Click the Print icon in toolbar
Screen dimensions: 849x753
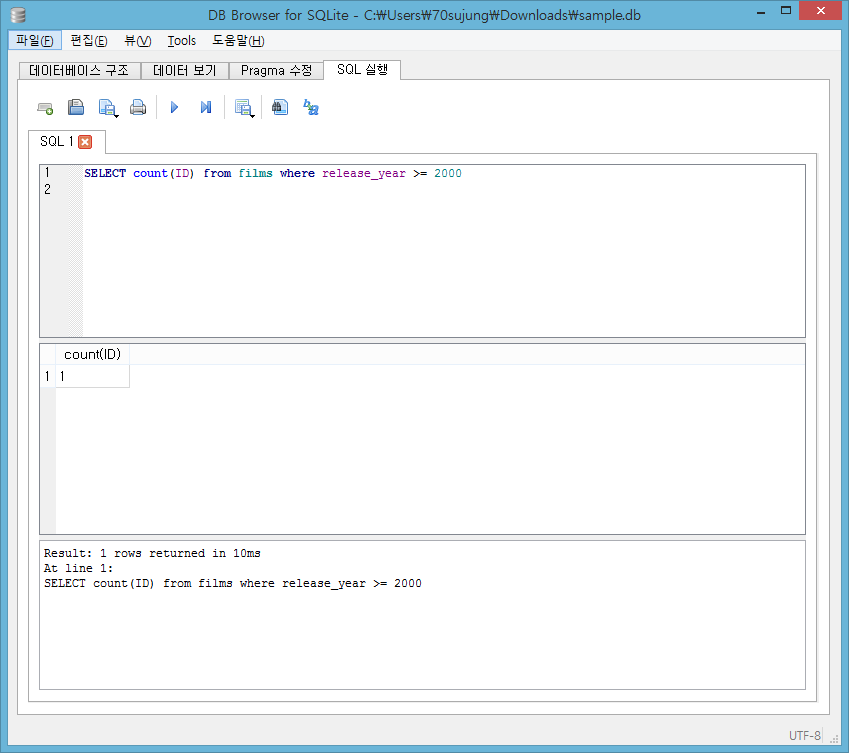tap(138, 108)
